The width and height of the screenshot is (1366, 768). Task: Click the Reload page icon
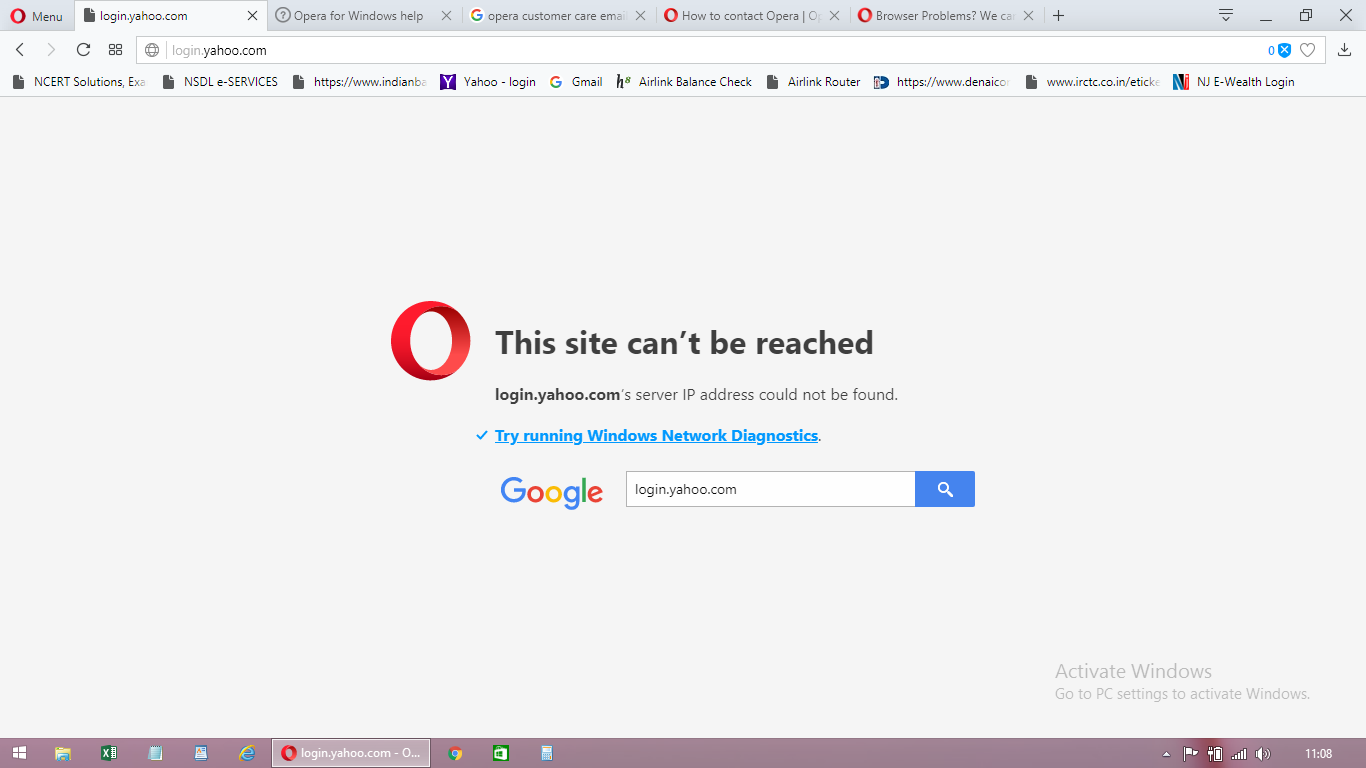[83, 50]
